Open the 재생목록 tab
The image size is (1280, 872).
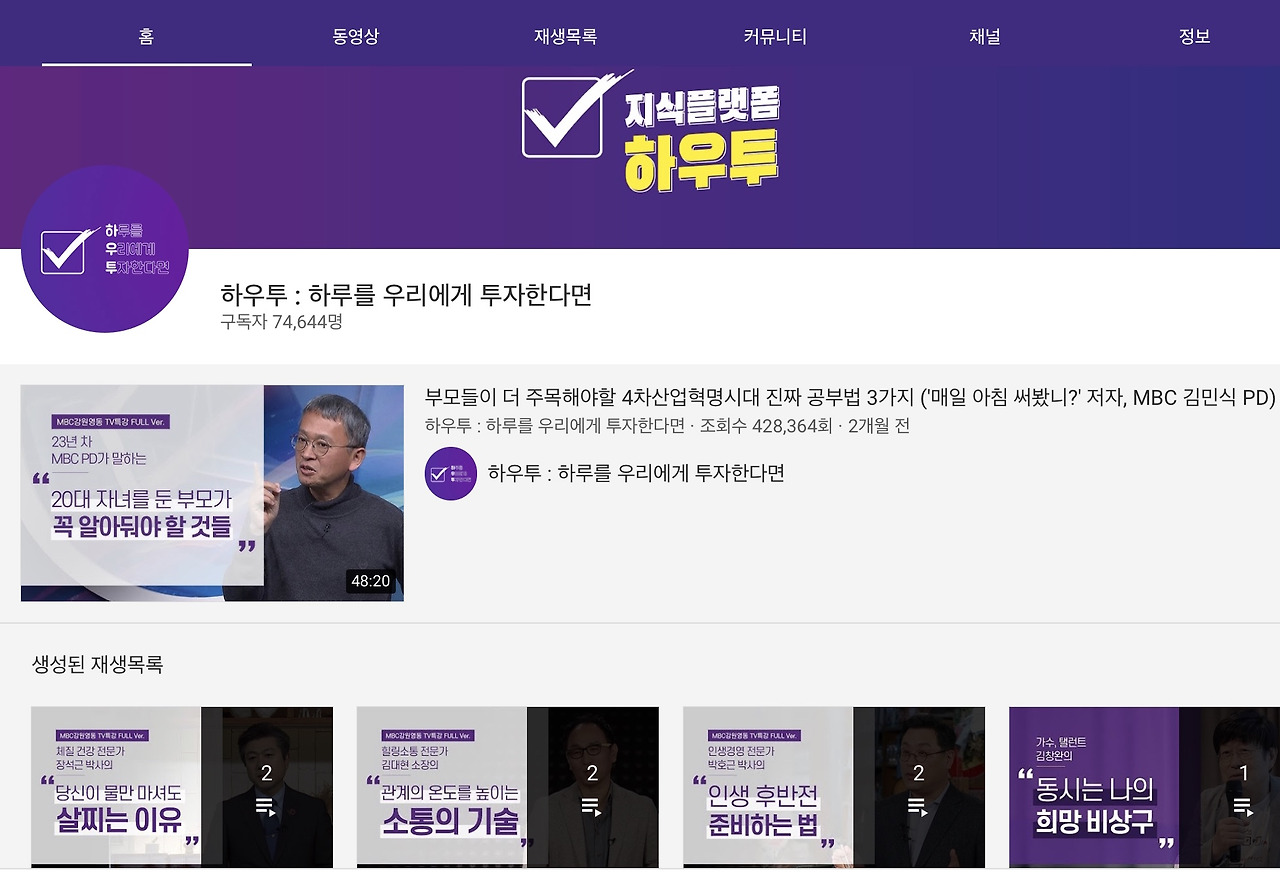pyautogui.click(x=566, y=37)
